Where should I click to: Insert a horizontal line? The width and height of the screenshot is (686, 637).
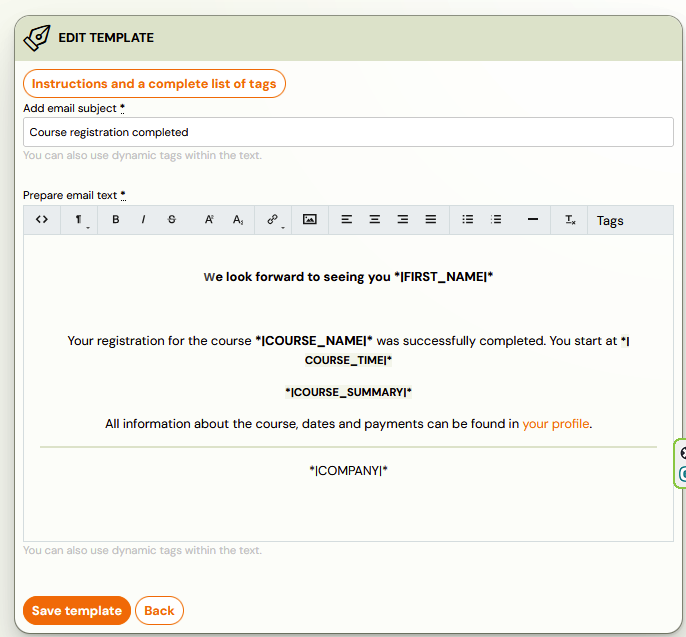(x=533, y=220)
